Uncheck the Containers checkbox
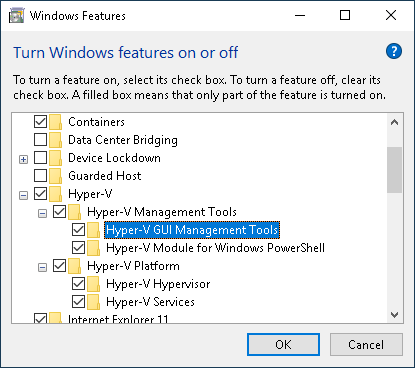 (40, 122)
